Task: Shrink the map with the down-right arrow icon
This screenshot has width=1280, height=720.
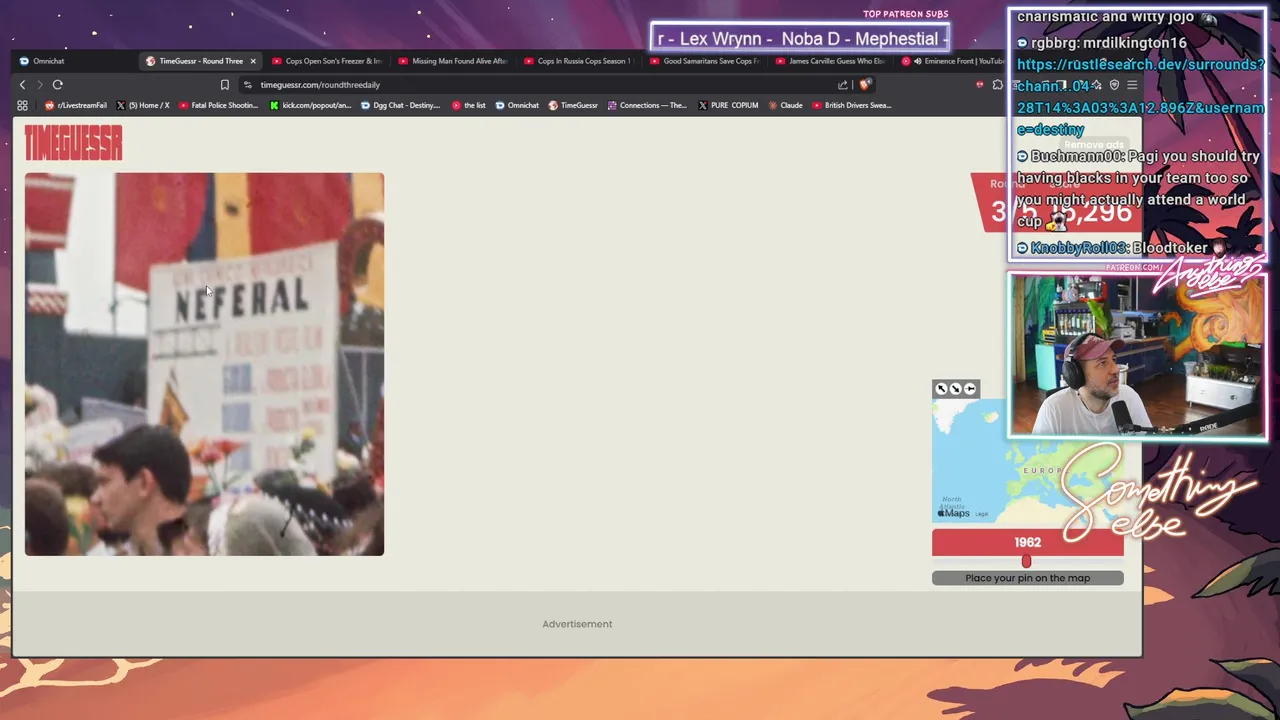Action: coord(955,389)
